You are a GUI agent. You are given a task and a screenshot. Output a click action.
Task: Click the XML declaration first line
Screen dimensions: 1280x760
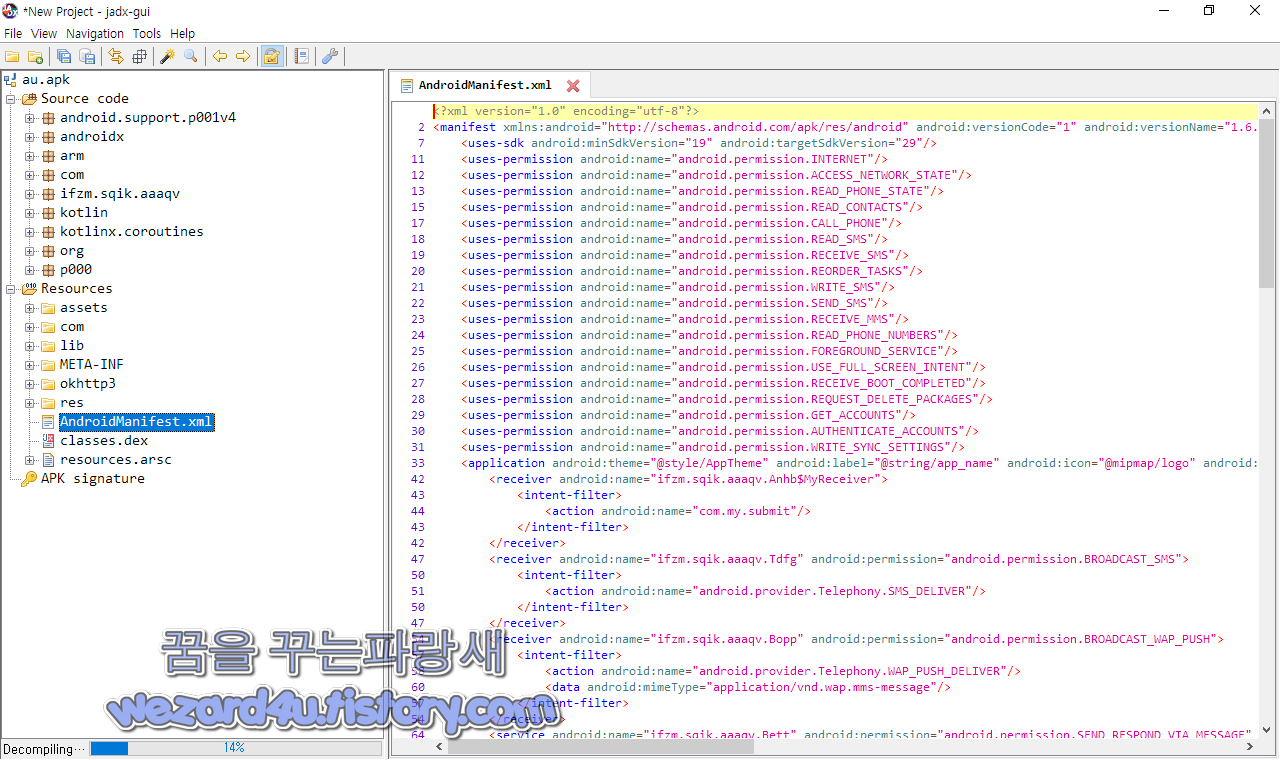(566, 111)
